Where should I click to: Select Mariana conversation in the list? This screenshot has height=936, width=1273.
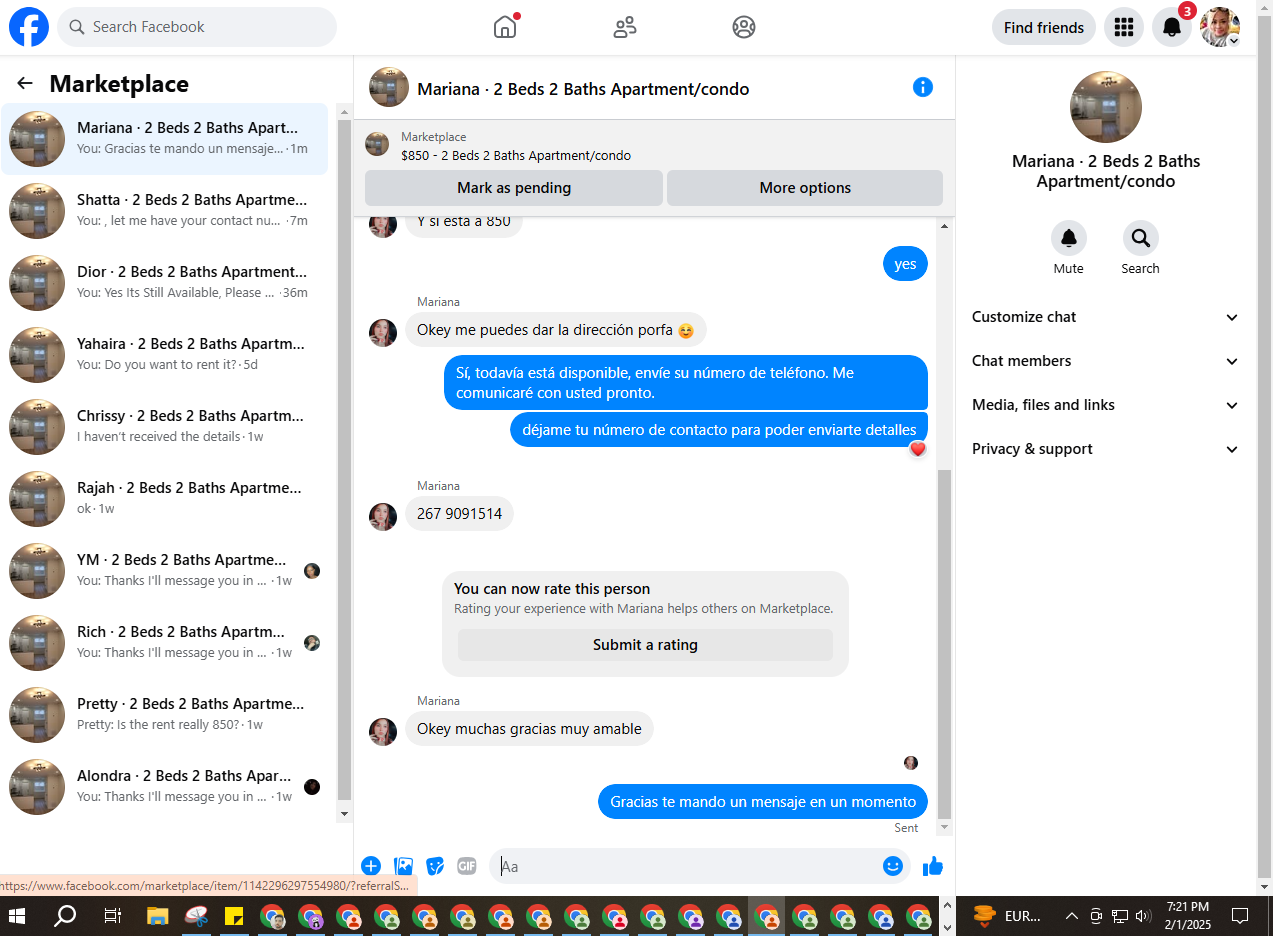165,139
